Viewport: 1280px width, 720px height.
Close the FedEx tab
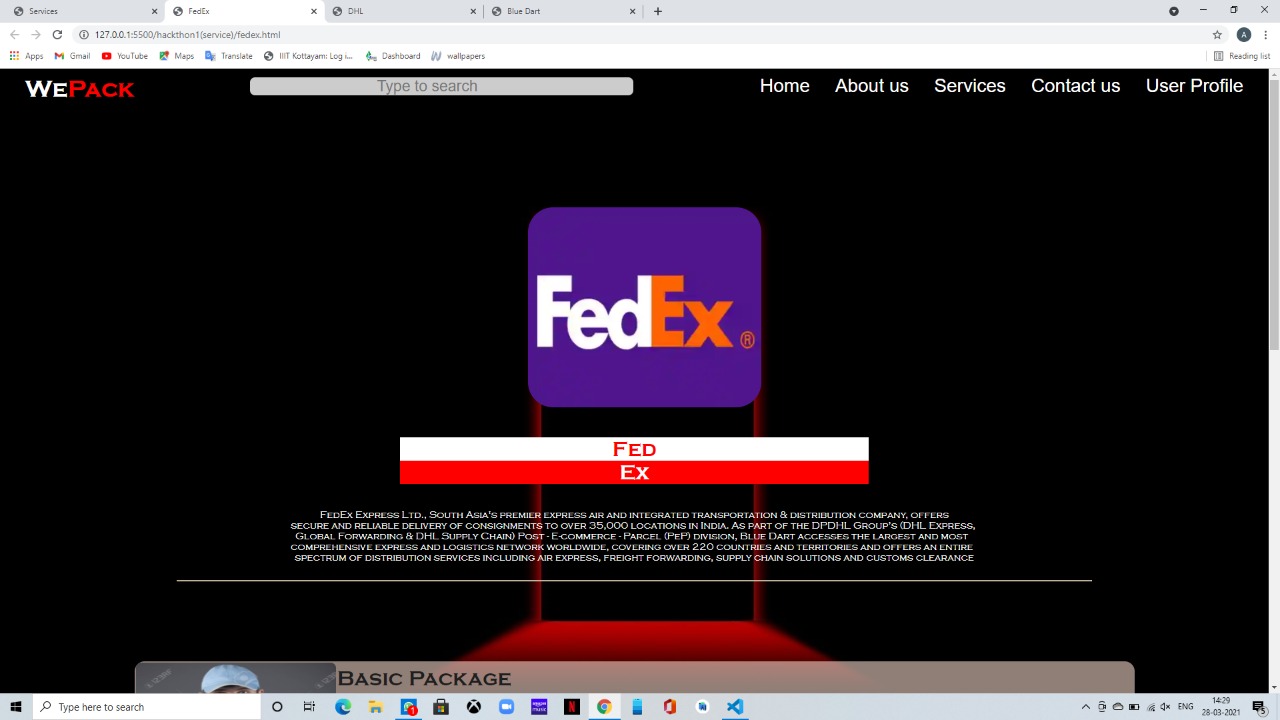tap(314, 11)
